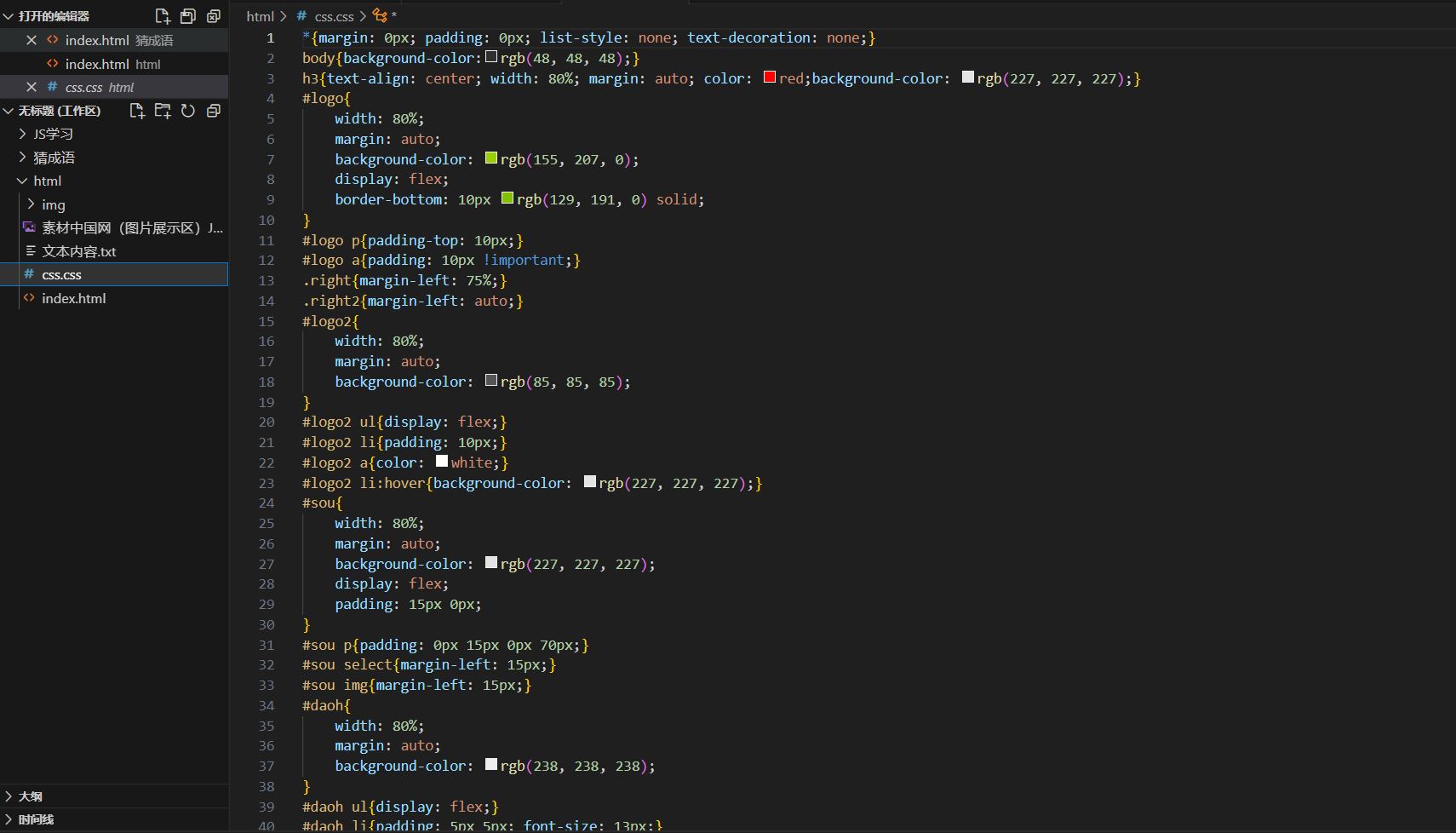Click the symbol icon in the breadcrumb
Viewport: 1456px width, 833px height.
[380, 15]
